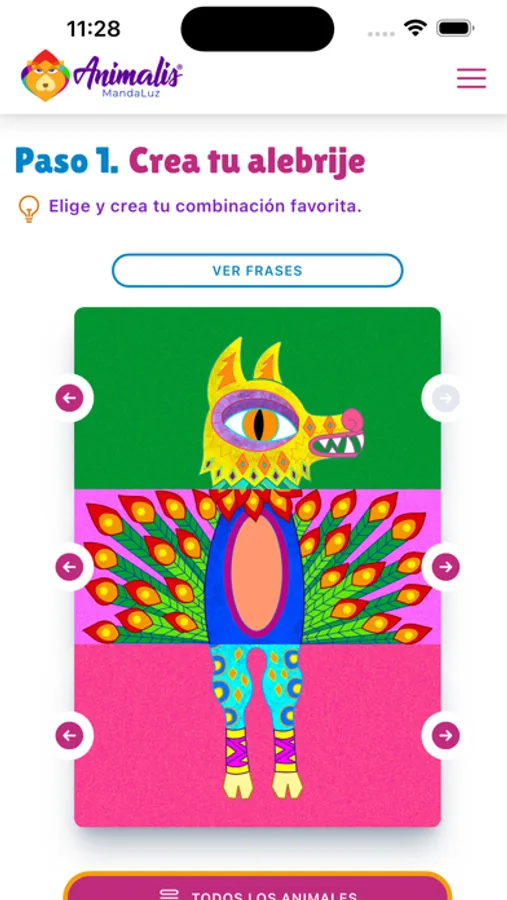Tap the 11:28 clock in status bar
Image resolution: width=507 pixels, height=900 pixels.
[94, 28]
